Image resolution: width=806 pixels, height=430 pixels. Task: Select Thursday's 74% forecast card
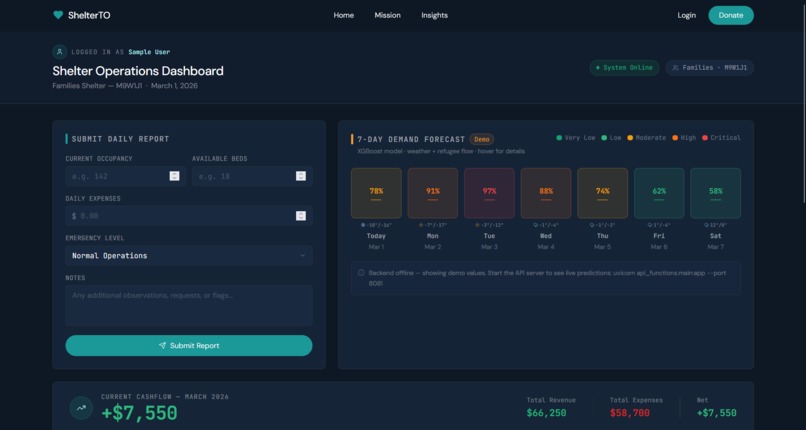[602, 193]
